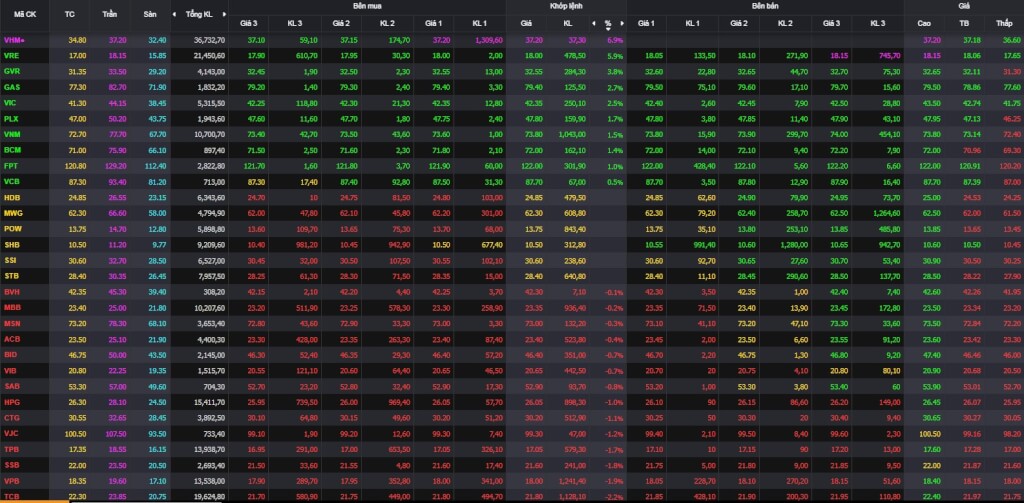Open the FPT ticker
This screenshot has height=503, width=1024.
10,165
